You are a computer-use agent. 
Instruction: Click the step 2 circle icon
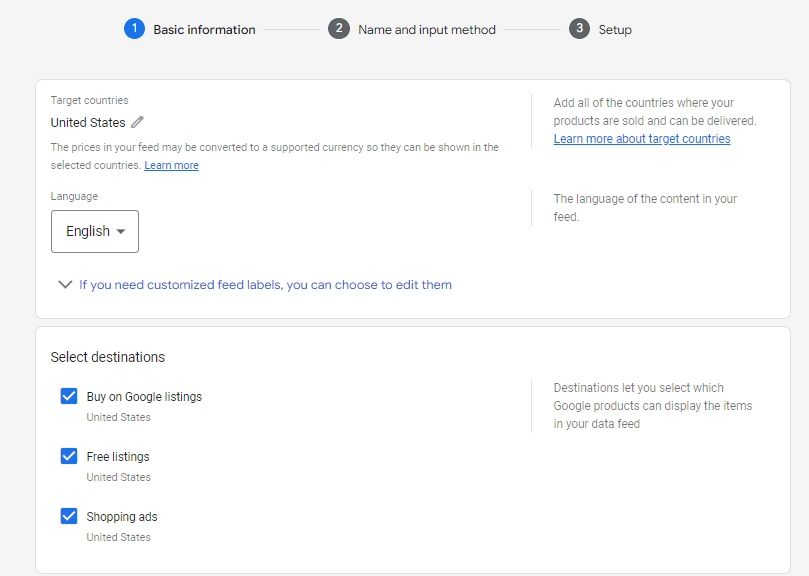[x=339, y=29]
